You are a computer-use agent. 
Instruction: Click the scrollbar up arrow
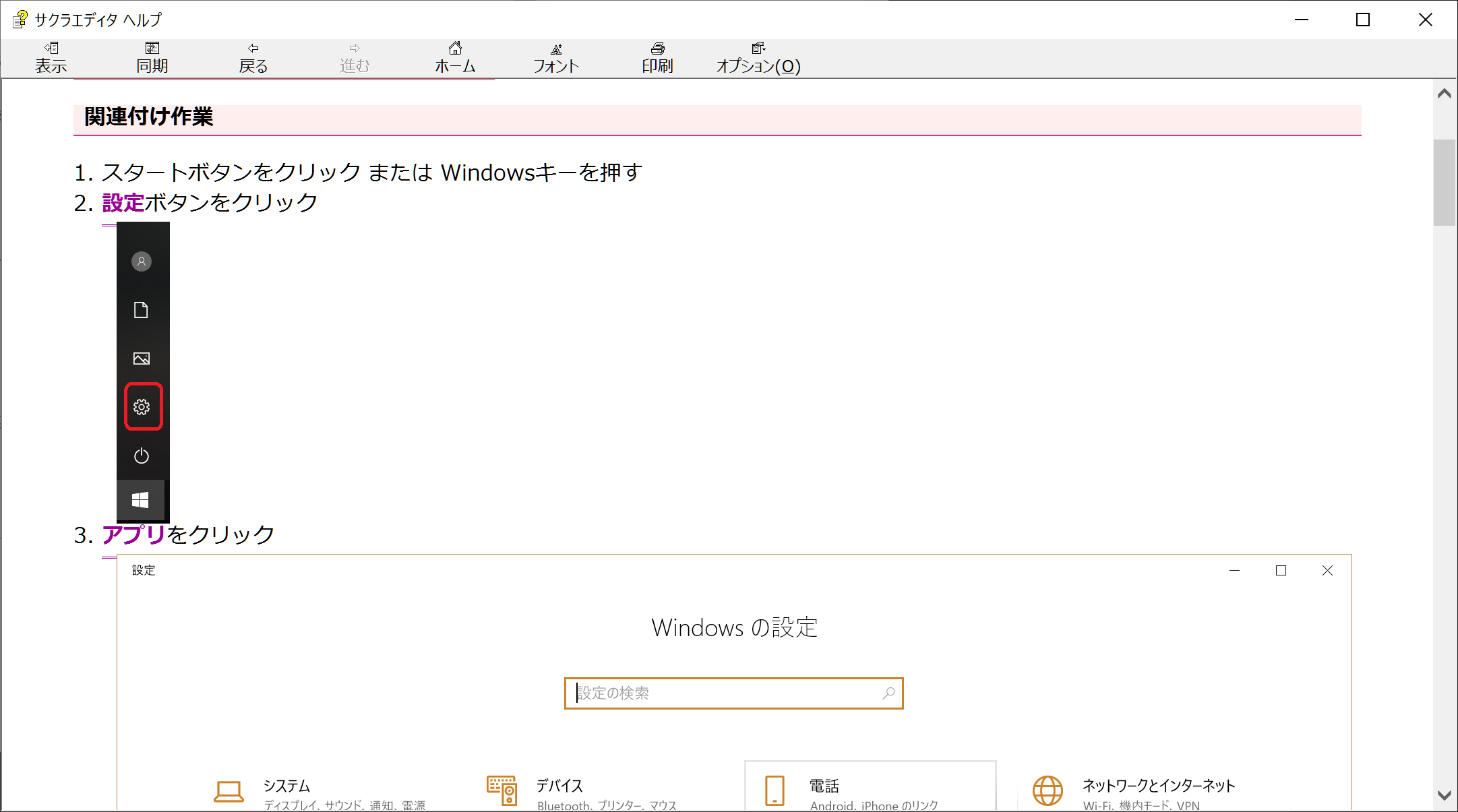click(x=1444, y=94)
